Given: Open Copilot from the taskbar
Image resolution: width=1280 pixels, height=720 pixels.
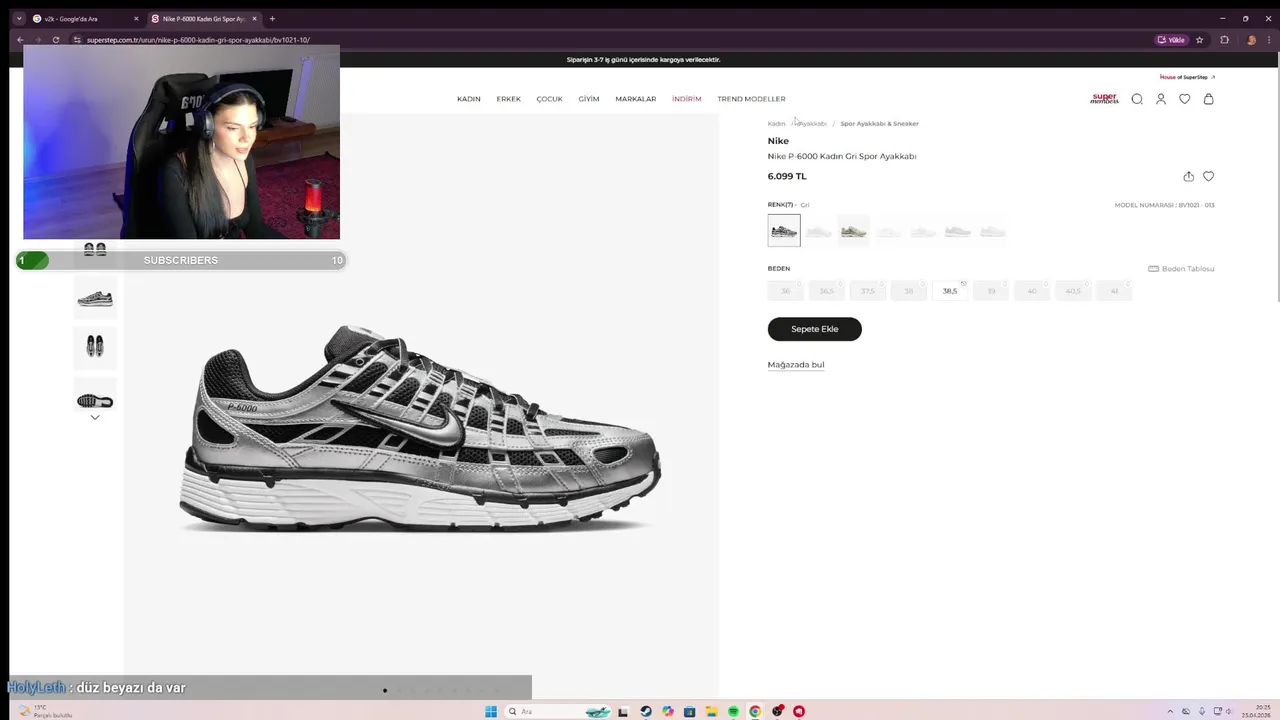Looking at the screenshot, I should coord(668,712).
